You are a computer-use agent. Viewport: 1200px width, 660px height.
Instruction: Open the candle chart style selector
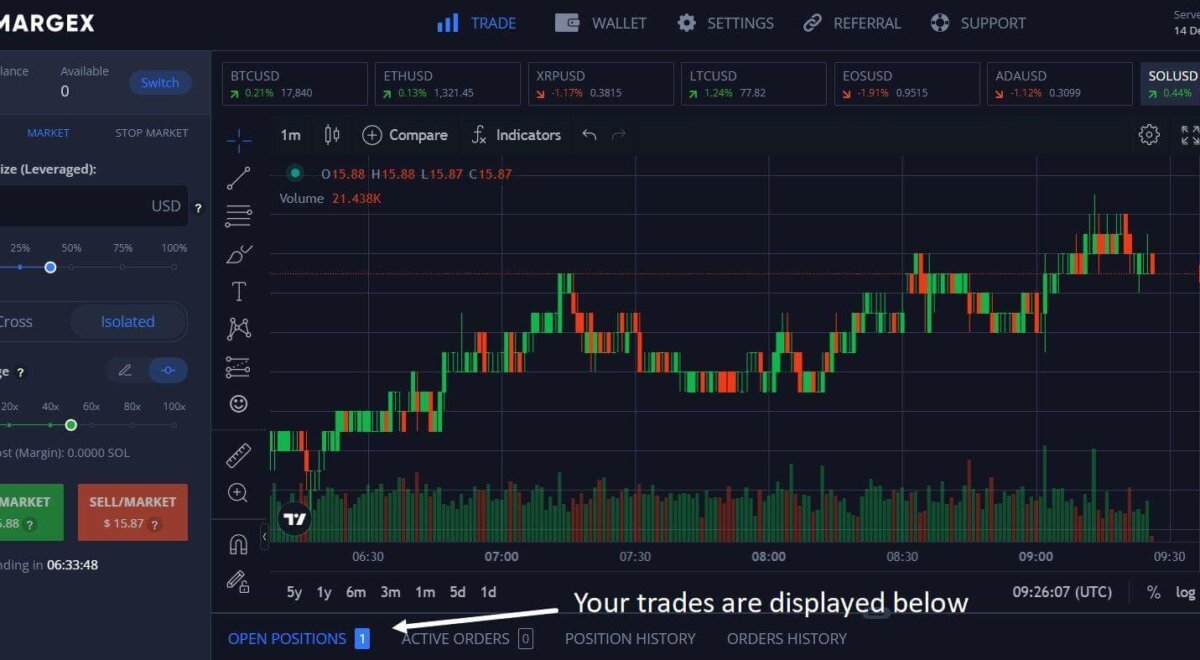(x=331, y=134)
